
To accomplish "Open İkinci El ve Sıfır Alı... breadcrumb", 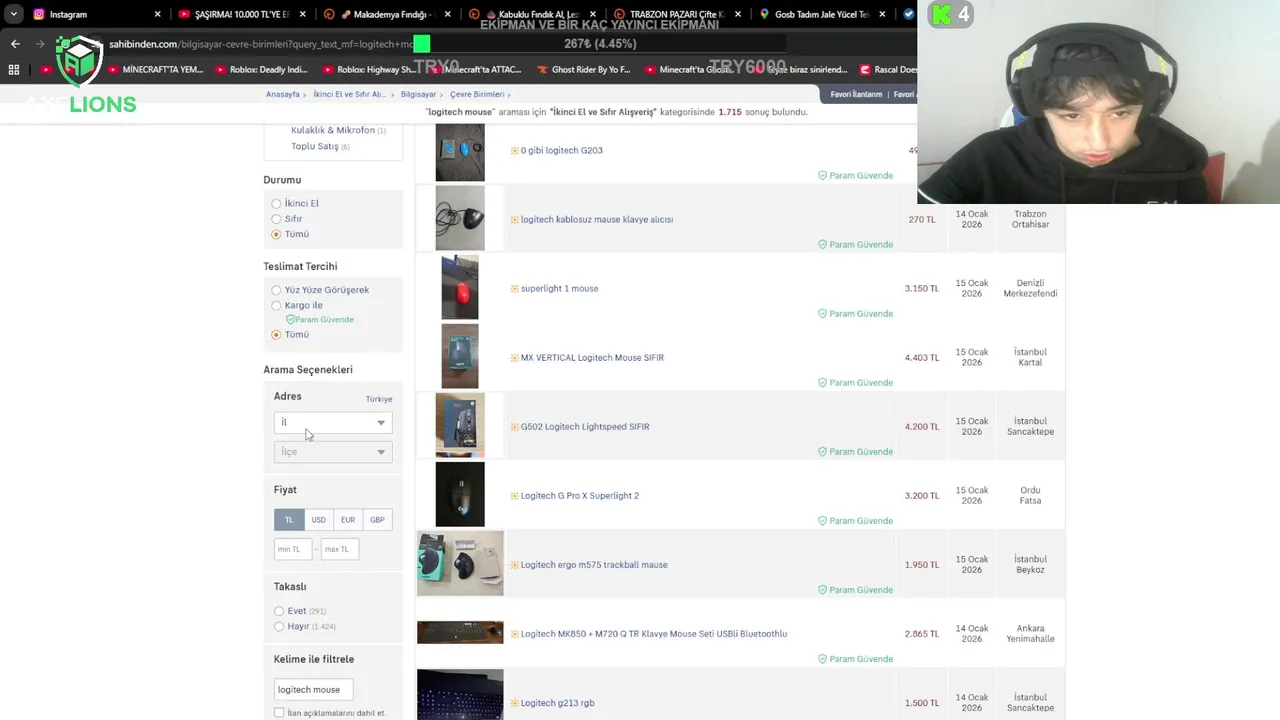I will [349, 94].
